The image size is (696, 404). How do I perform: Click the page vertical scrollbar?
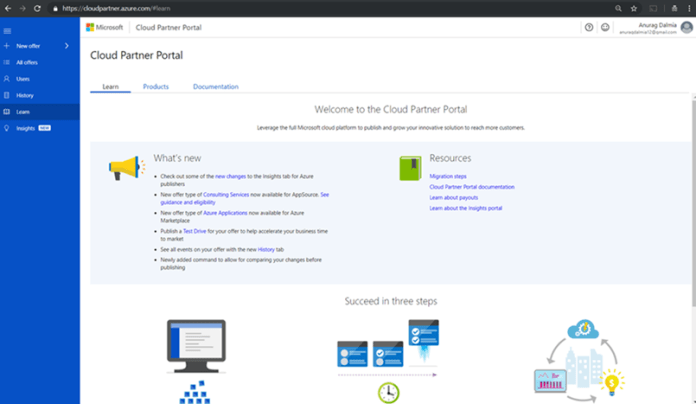tap(693, 203)
